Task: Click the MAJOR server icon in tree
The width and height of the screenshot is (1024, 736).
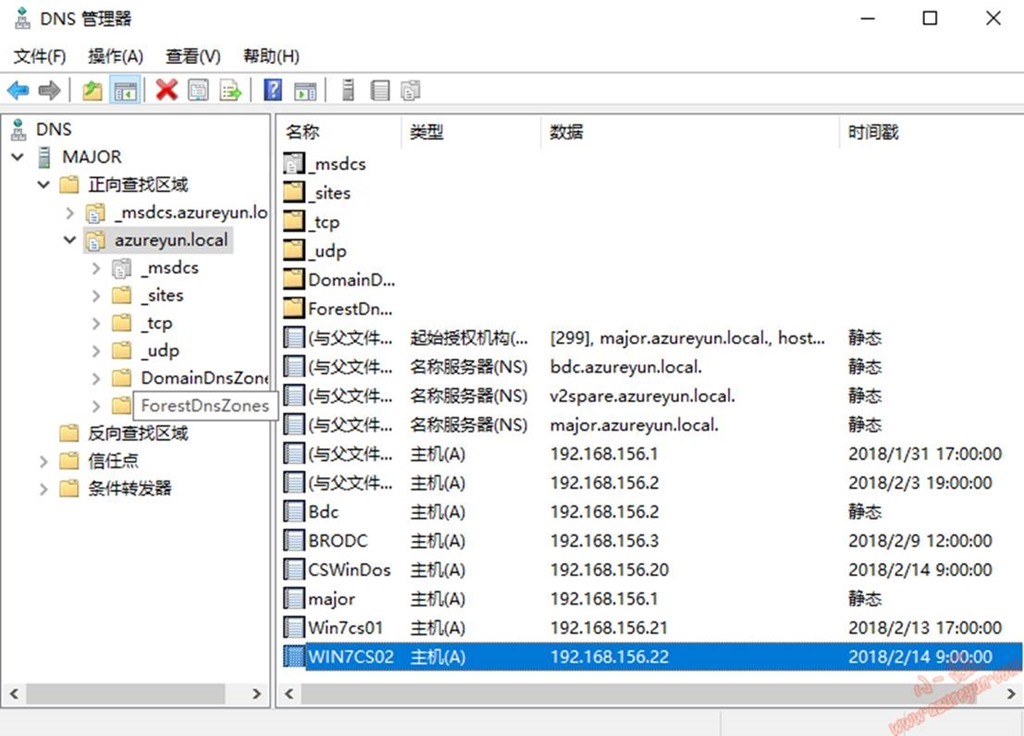Action: point(44,157)
